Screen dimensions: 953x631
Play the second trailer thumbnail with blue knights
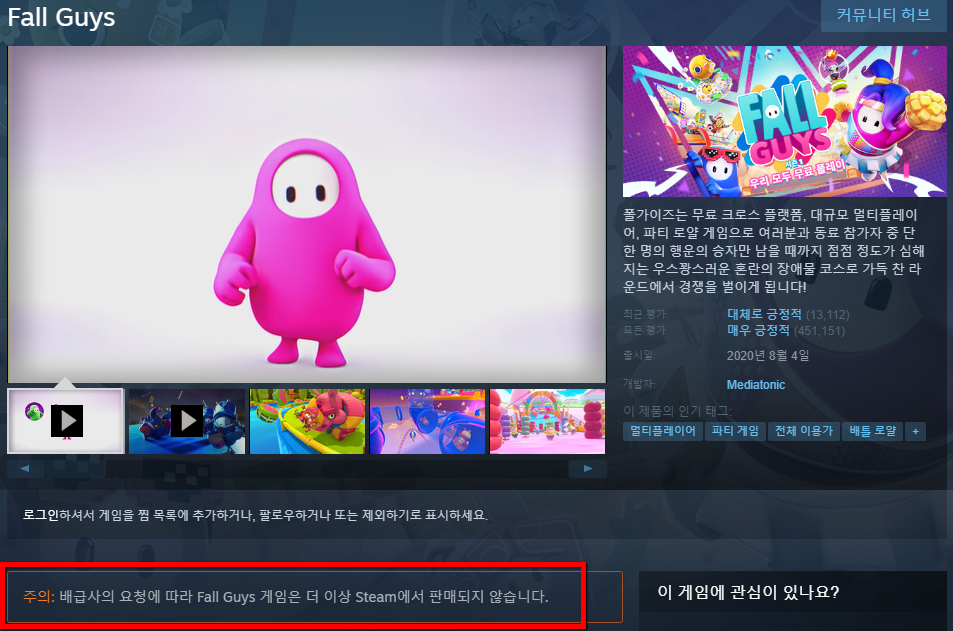(187, 421)
